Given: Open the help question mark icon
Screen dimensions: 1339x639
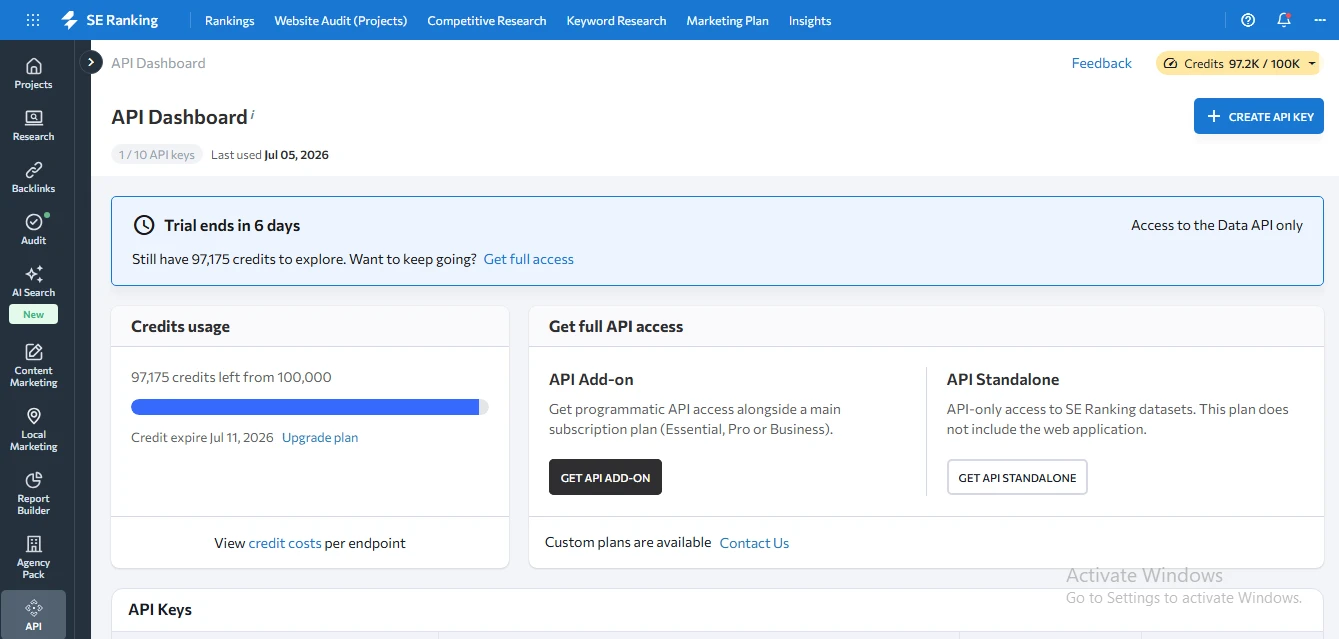Looking at the screenshot, I should click(x=1248, y=20).
